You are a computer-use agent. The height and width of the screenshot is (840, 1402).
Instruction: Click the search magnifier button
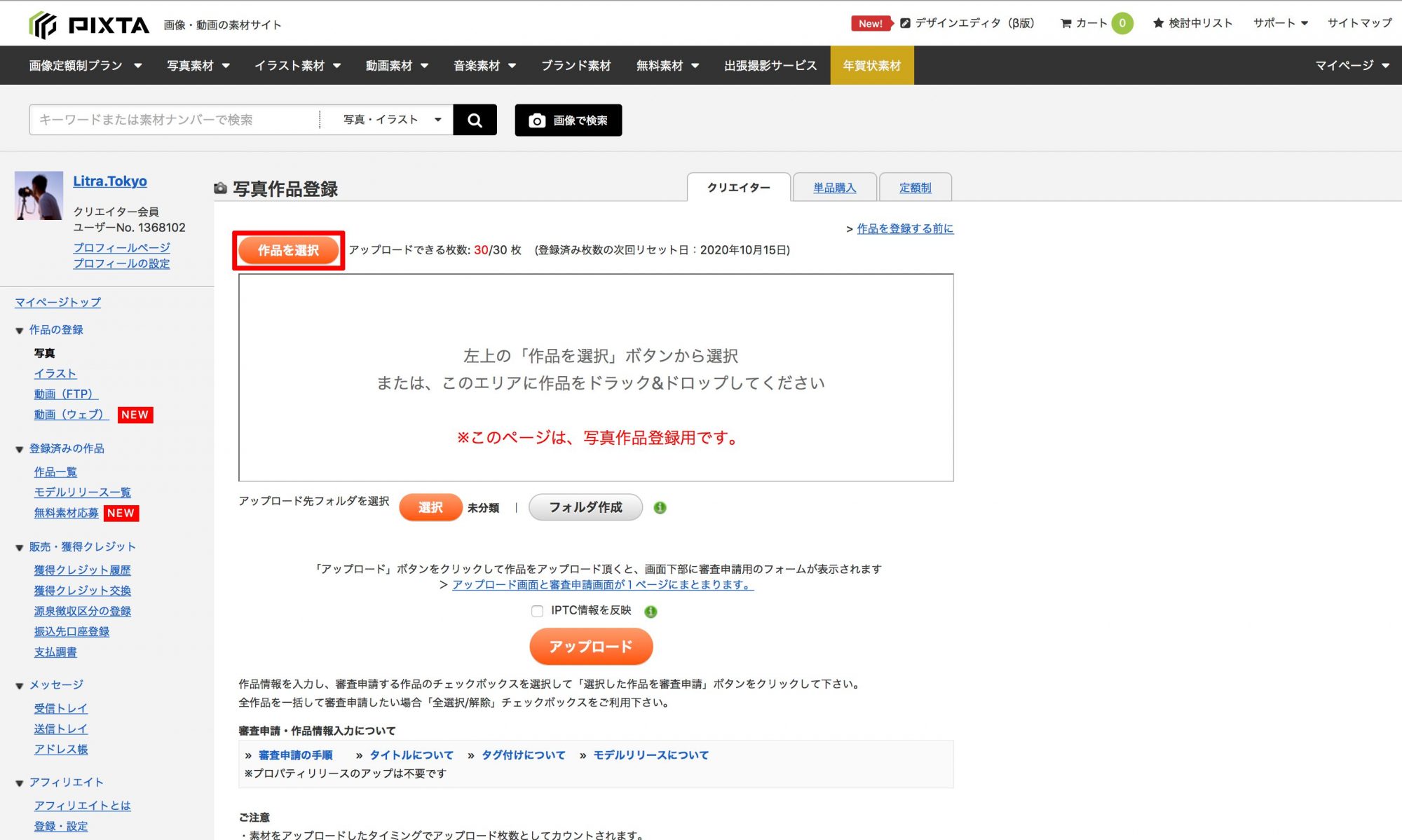pos(475,119)
